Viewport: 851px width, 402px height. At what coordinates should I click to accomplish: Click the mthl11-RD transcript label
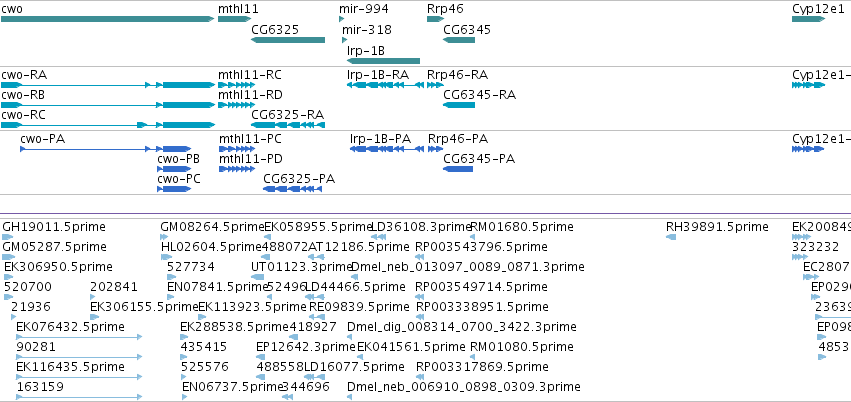point(250,95)
